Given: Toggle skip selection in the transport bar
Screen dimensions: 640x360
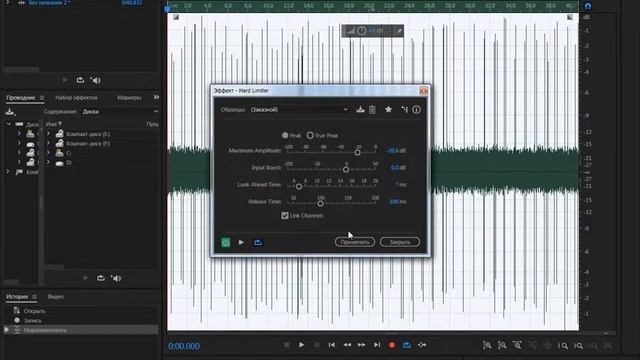Looking at the screenshot, I should coord(422,345).
